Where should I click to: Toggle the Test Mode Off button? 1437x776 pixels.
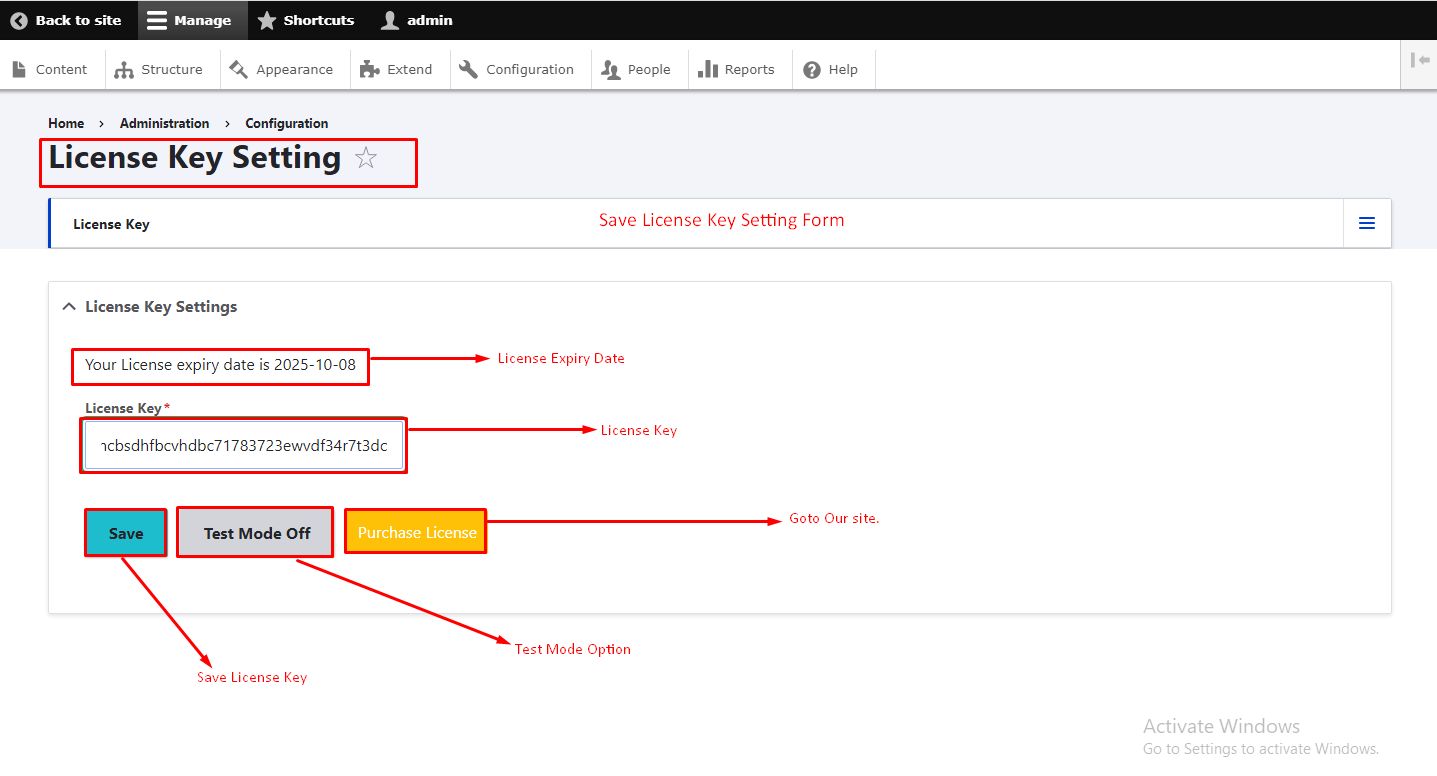256,533
